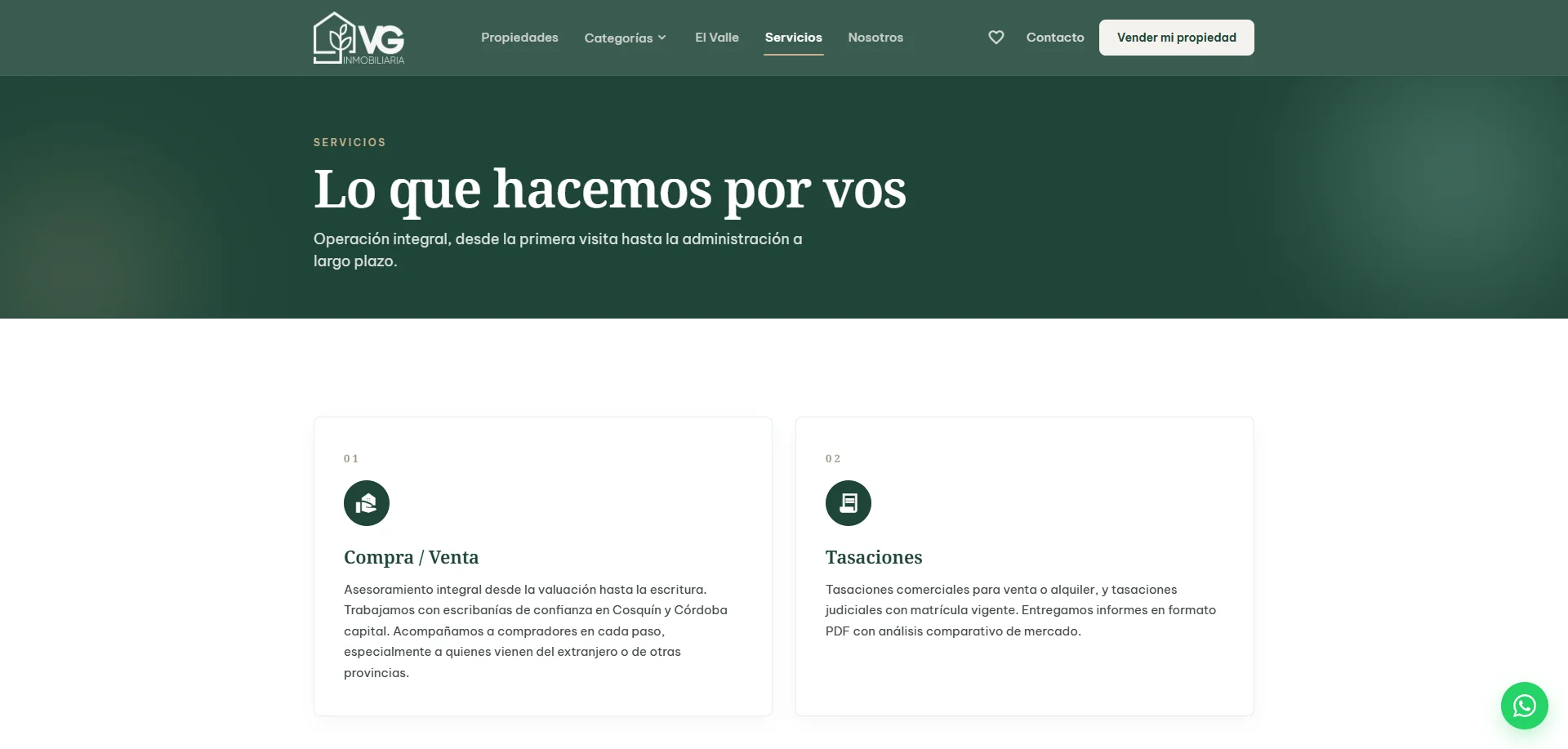This screenshot has width=1568, height=749.
Task: Click the Tasaciones card title
Action: [874, 557]
